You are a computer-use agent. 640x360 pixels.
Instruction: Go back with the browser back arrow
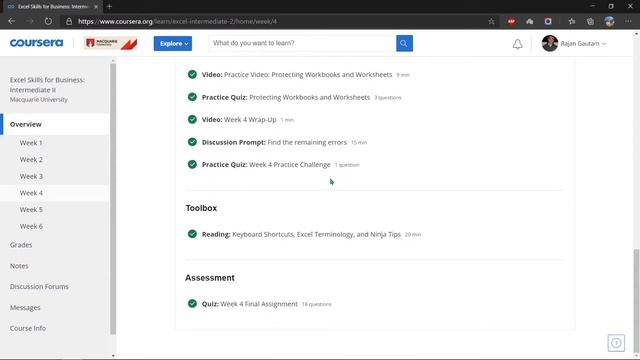click(x=11, y=21)
